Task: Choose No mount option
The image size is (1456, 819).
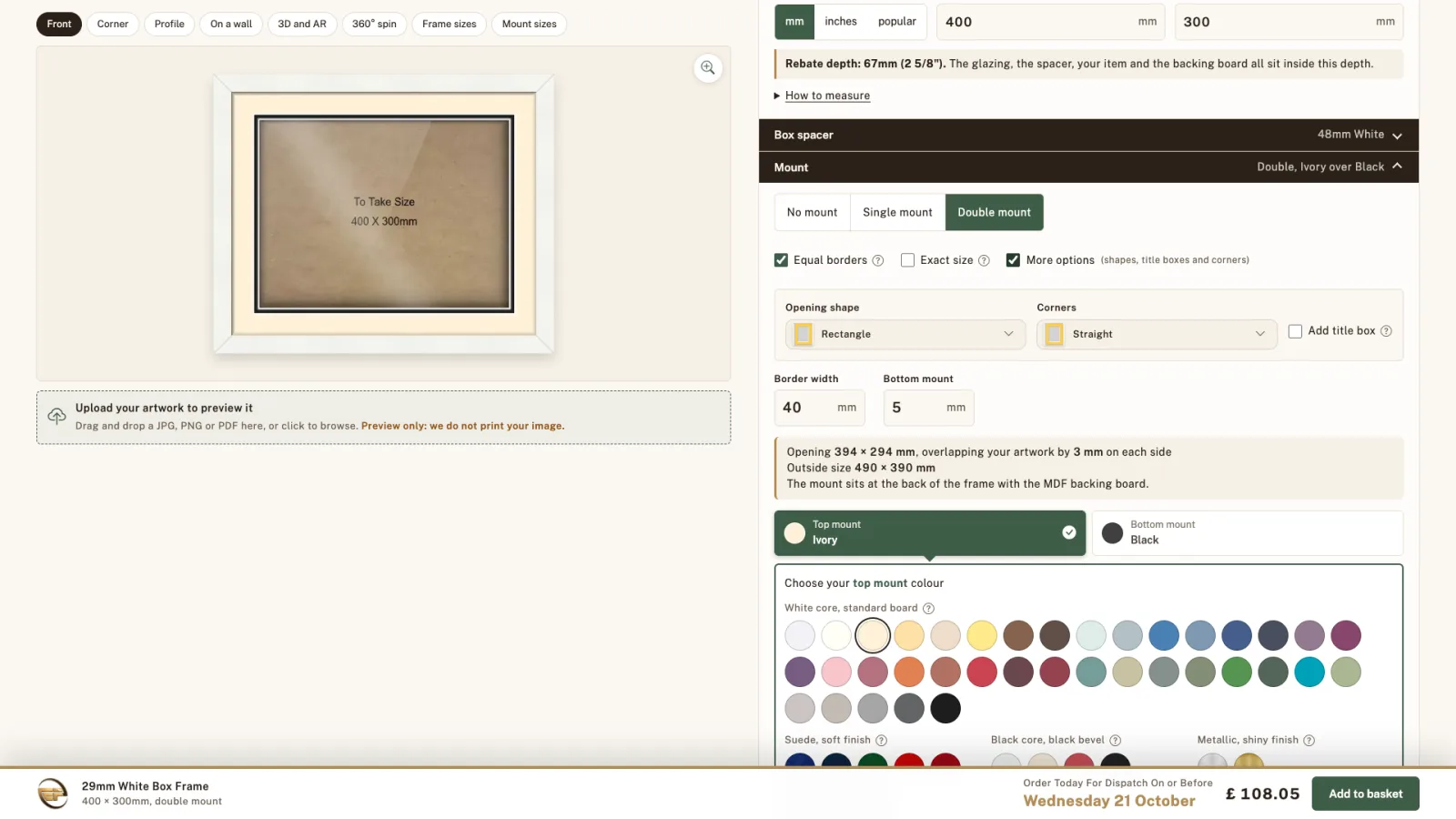Action: pyautogui.click(x=812, y=212)
